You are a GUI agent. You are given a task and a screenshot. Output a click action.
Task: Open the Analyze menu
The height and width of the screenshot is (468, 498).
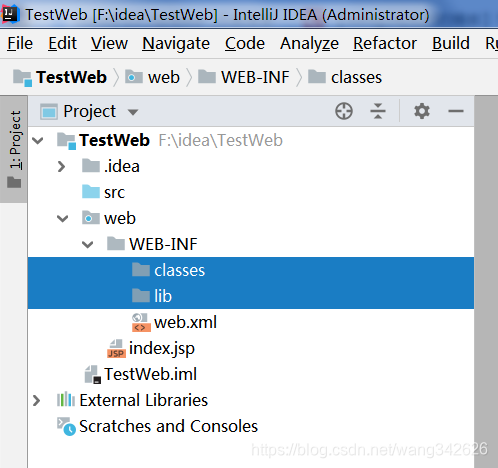coord(309,43)
